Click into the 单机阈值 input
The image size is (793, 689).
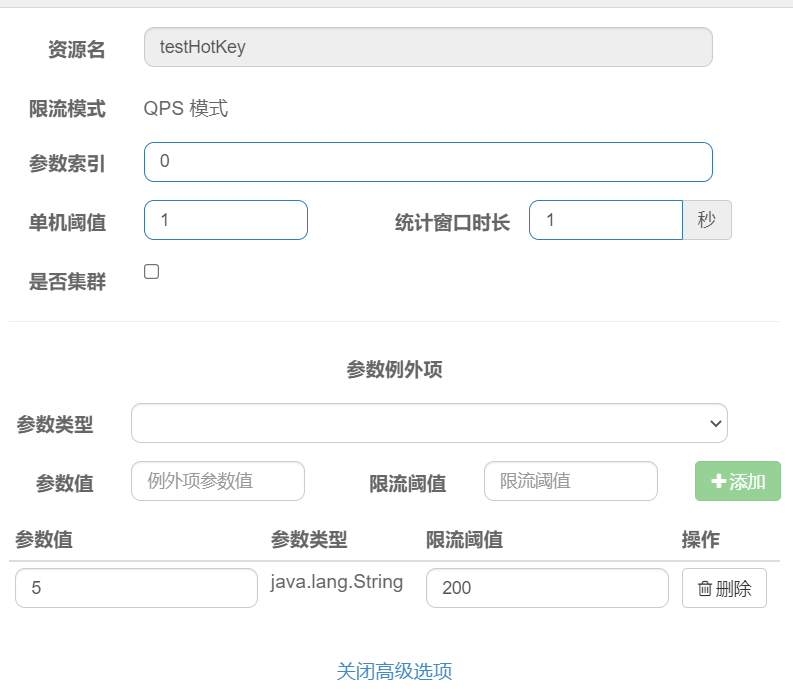[x=226, y=220]
